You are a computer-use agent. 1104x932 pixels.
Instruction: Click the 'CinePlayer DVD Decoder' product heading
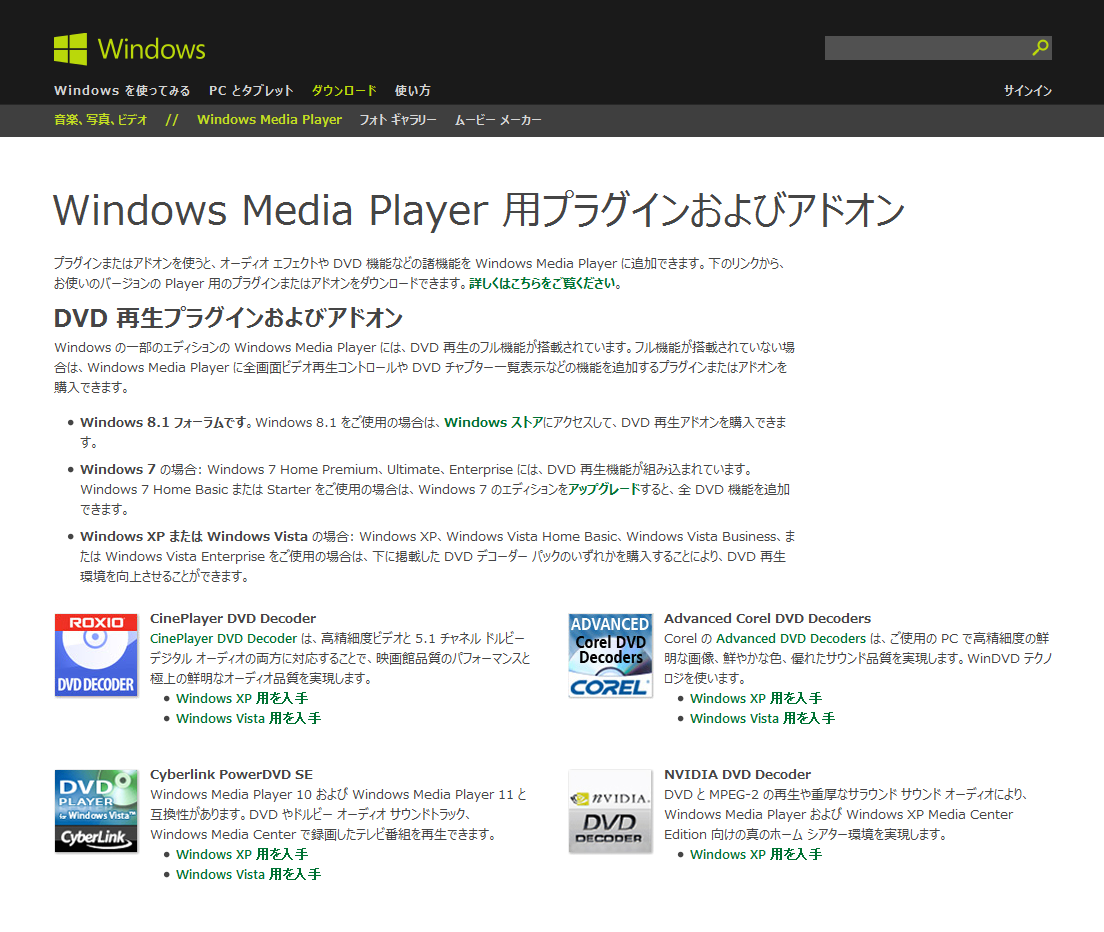pyautogui.click(x=233, y=618)
